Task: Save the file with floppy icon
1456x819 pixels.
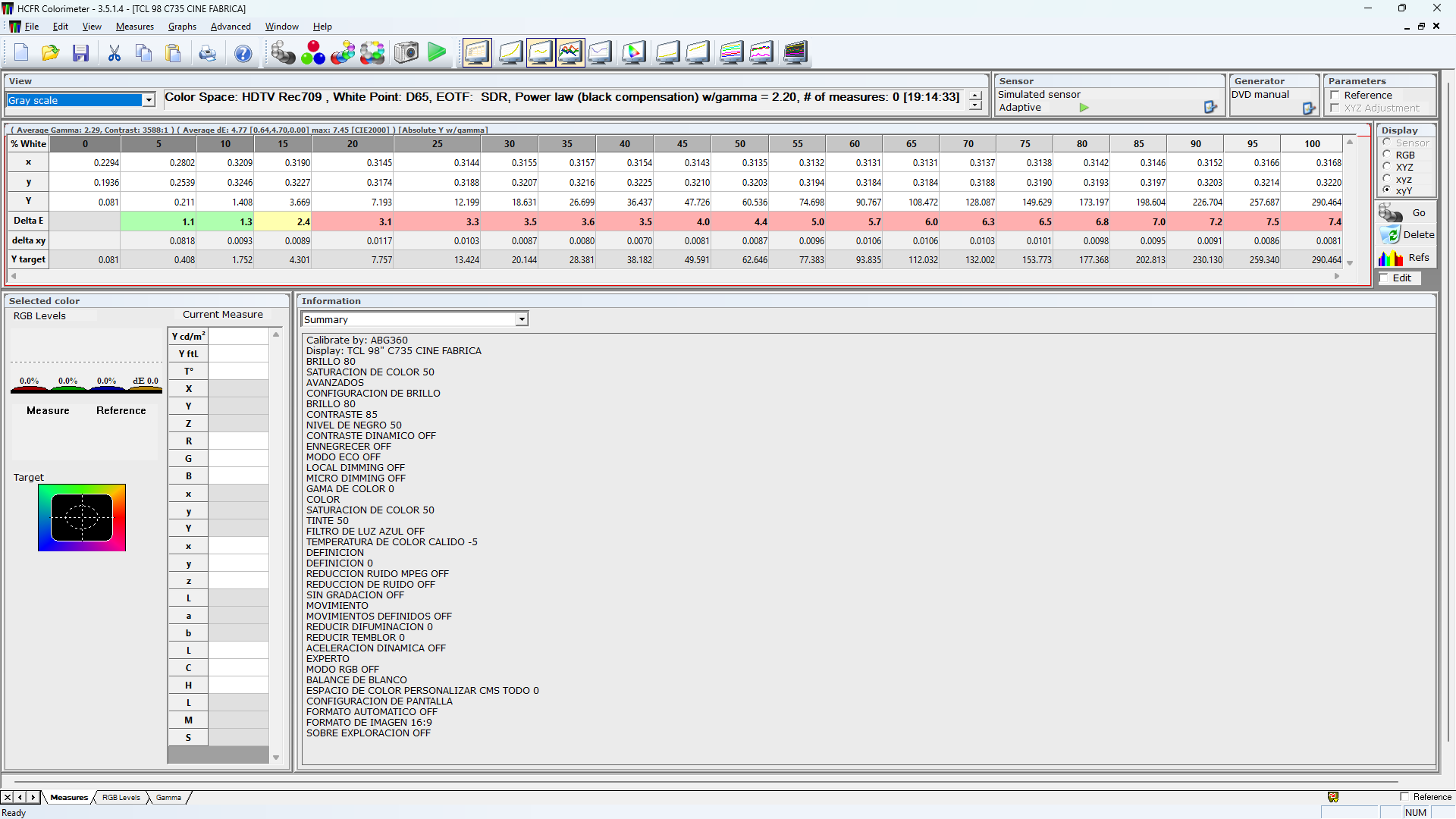Action: pos(81,53)
